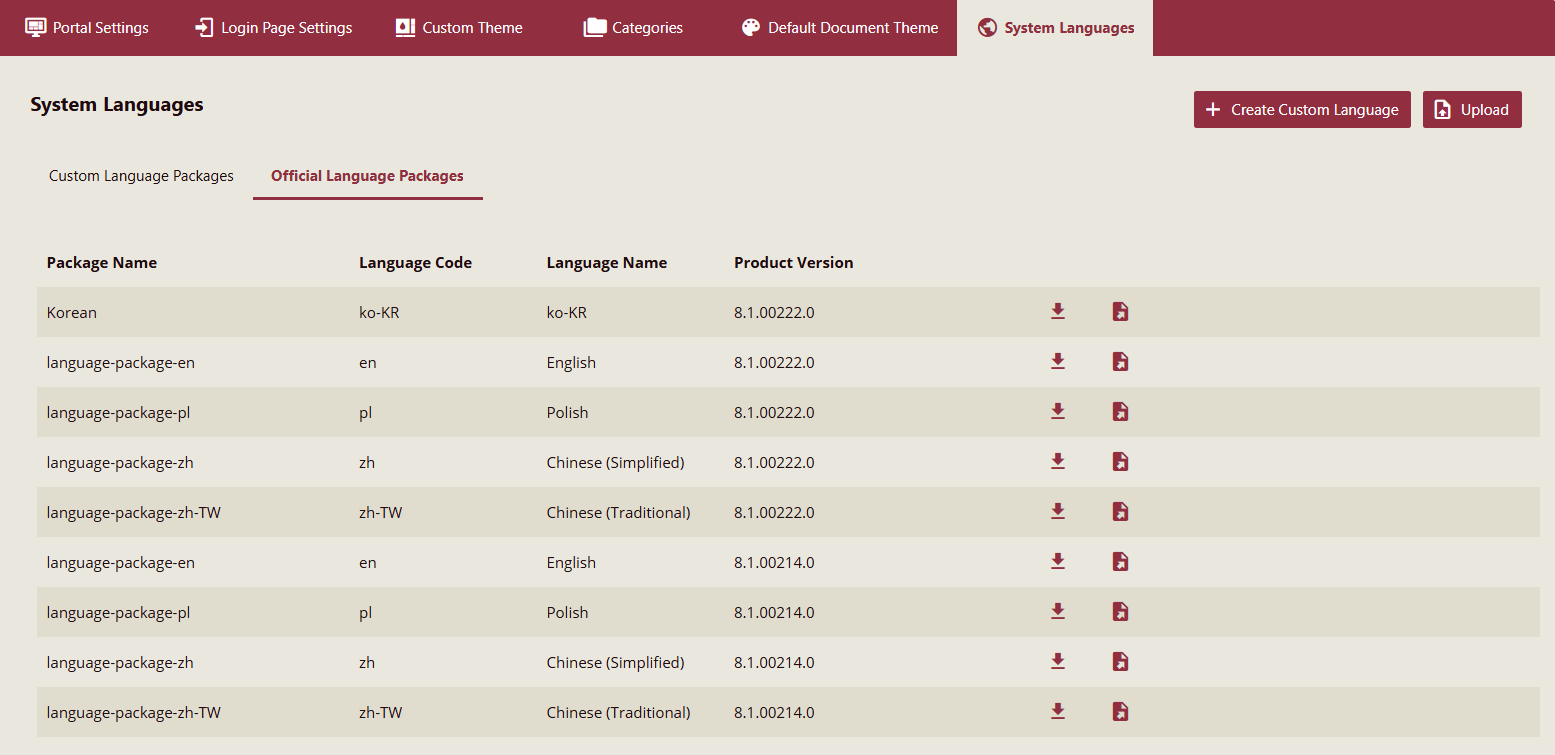The image size is (1555, 755).
Task: Download language-package-pl version 8.1.00214.0
Action: click(1058, 611)
